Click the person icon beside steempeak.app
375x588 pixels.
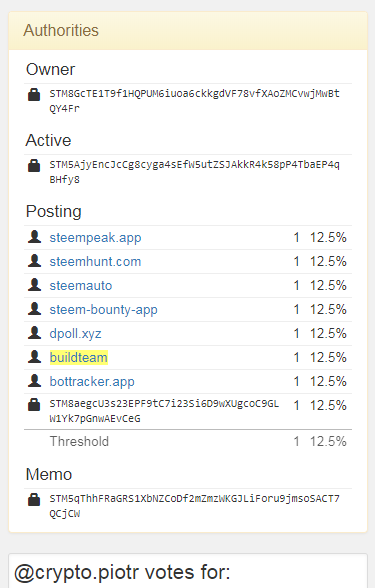pos(34,237)
